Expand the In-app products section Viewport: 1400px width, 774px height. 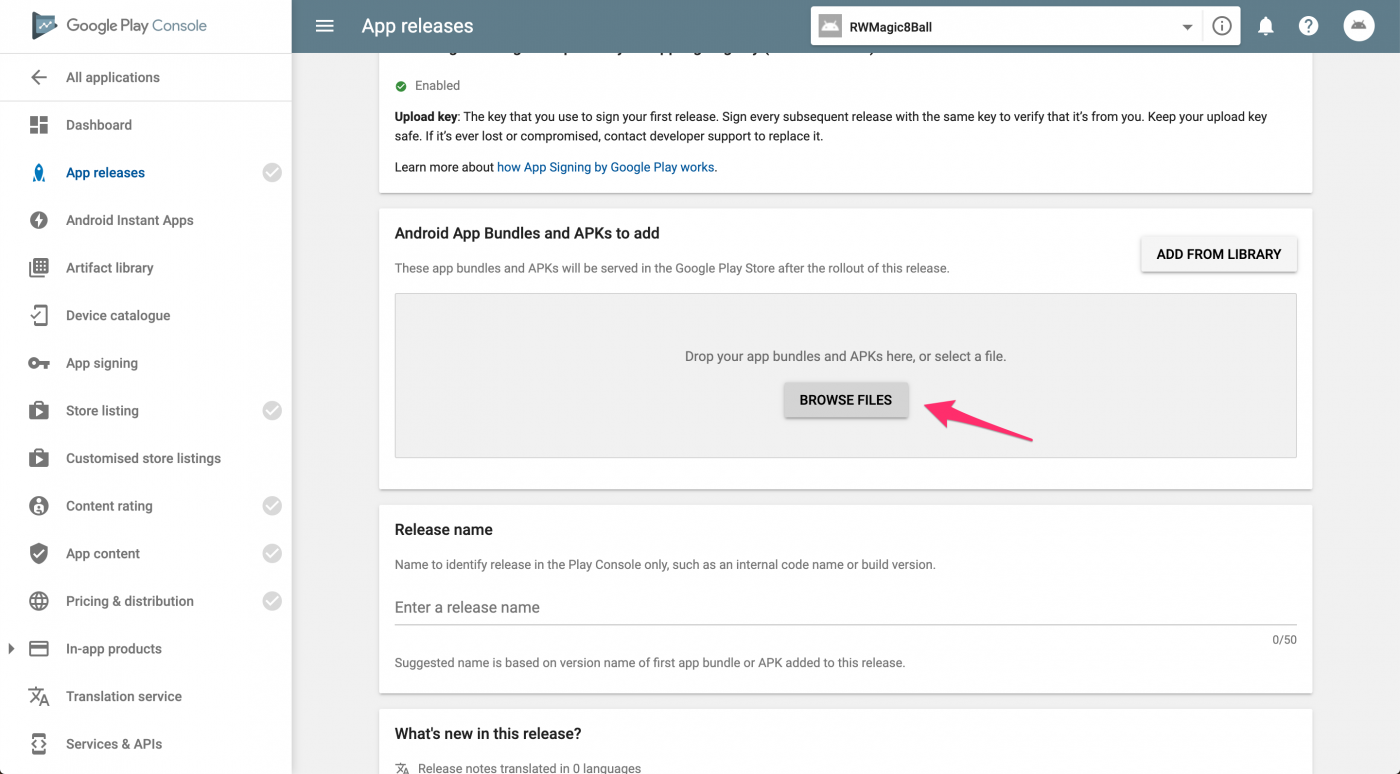[11, 649]
